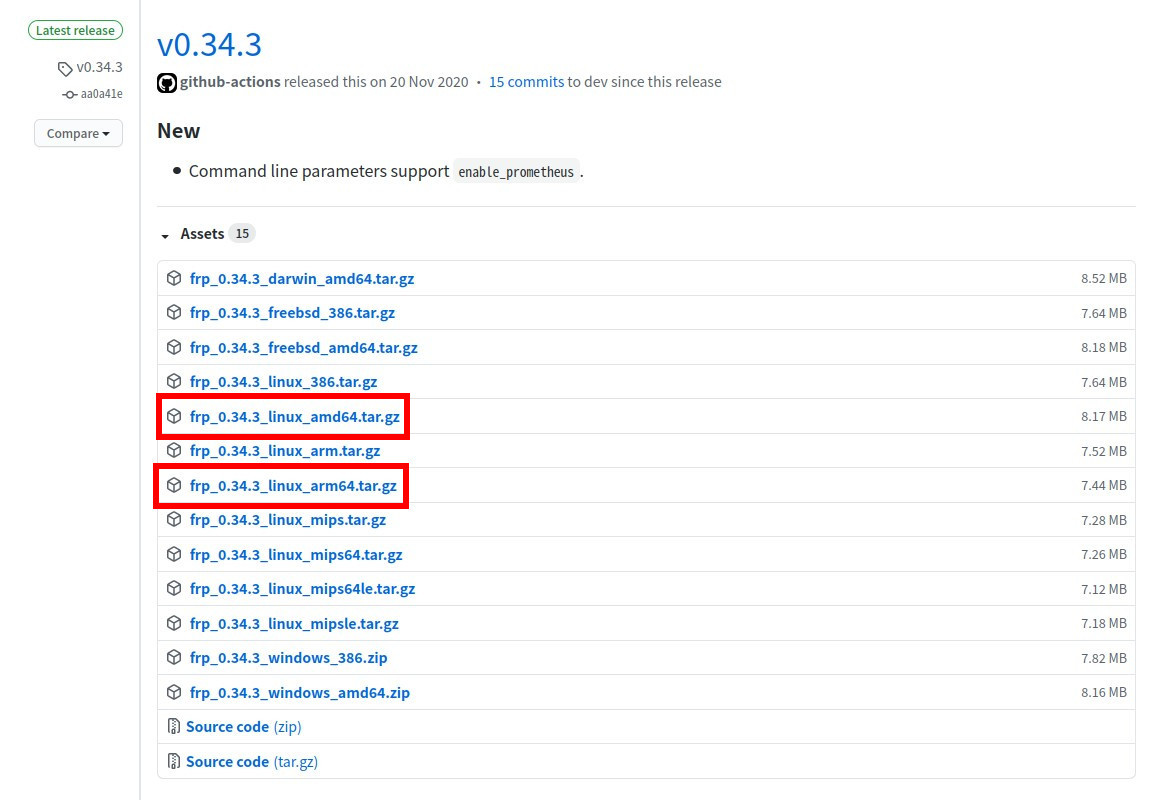
Task: Download Source code (zip)
Action: click(244, 726)
